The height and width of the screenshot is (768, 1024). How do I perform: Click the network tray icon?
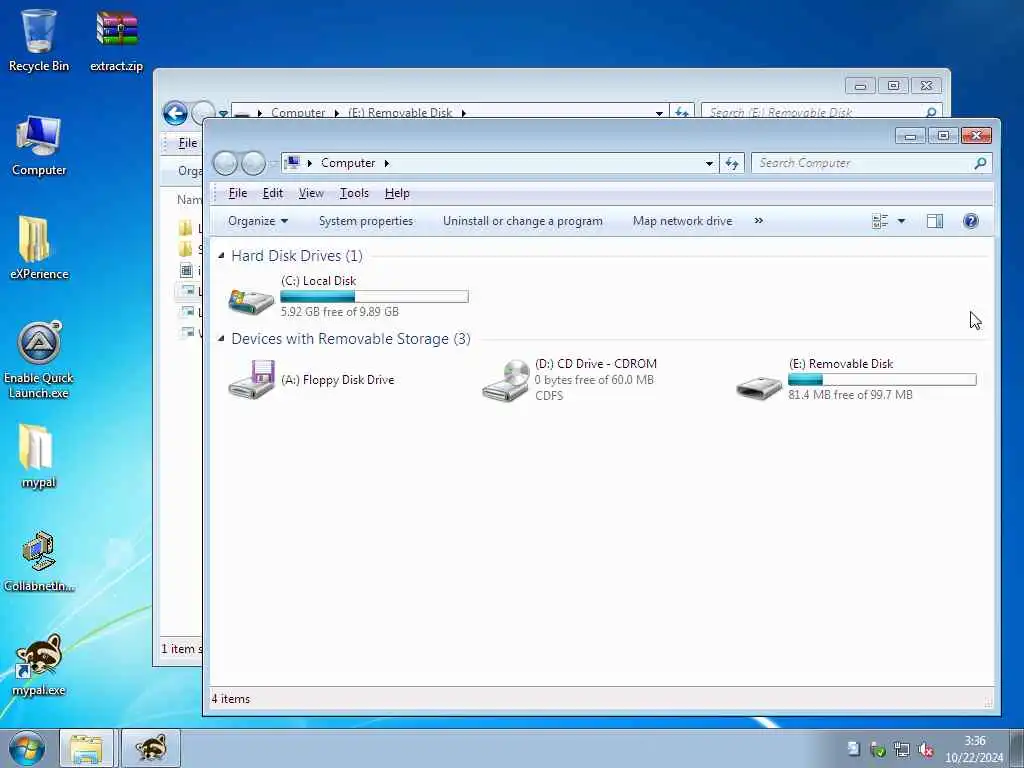point(902,749)
